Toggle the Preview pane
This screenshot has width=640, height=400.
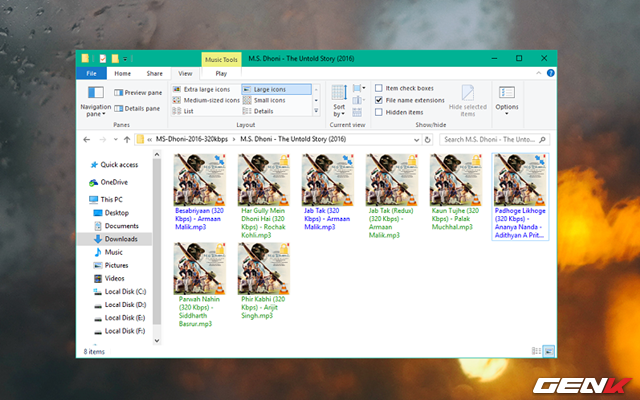tap(138, 93)
